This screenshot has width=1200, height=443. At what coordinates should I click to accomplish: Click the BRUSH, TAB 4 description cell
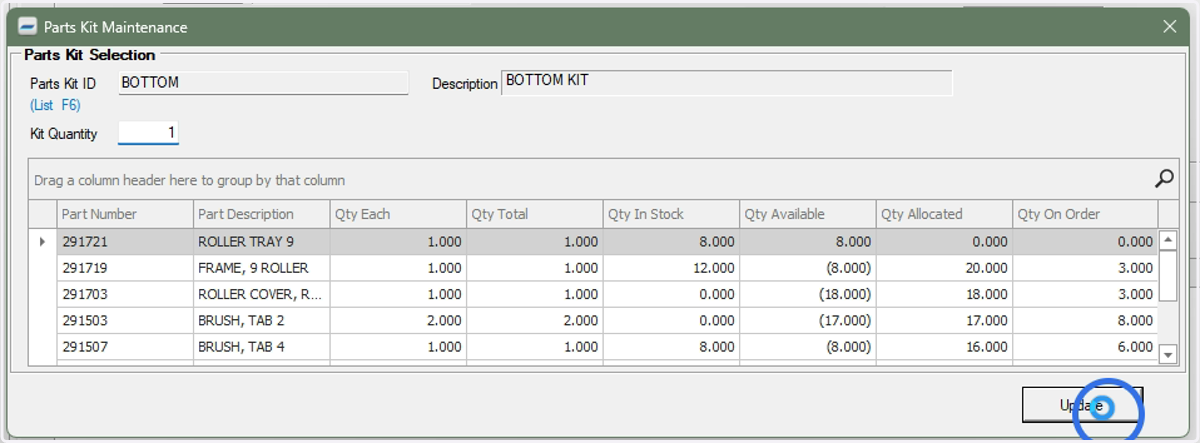coord(262,346)
